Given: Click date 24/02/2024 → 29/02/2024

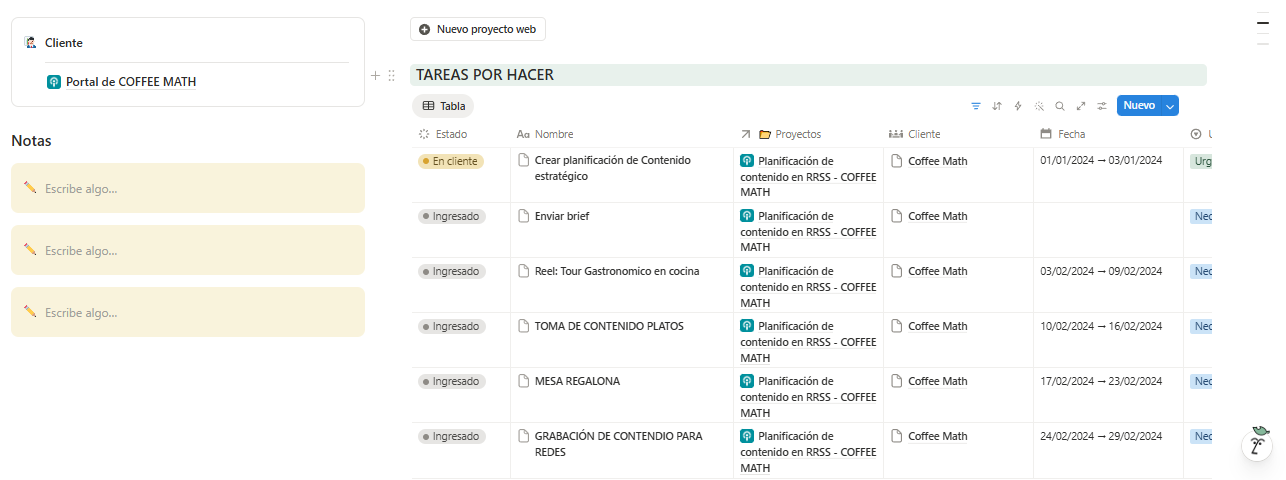Looking at the screenshot, I should coord(1101,436).
